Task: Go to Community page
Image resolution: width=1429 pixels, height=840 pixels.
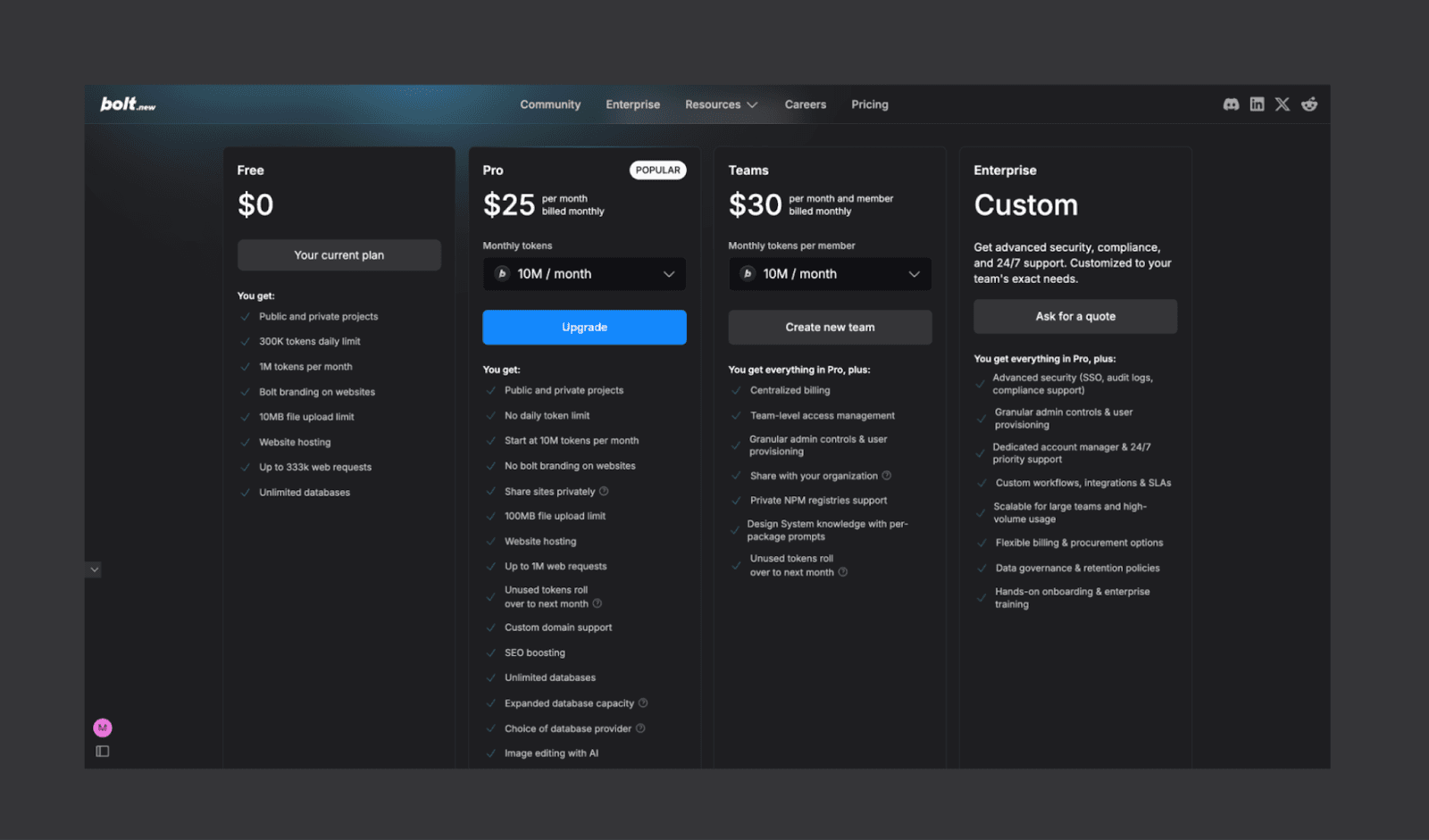Action: [x=550, y=104]
